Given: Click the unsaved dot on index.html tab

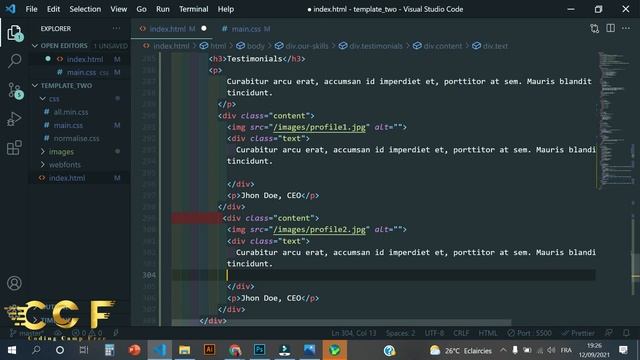Looking at the screenshot, I should point(204,29).
